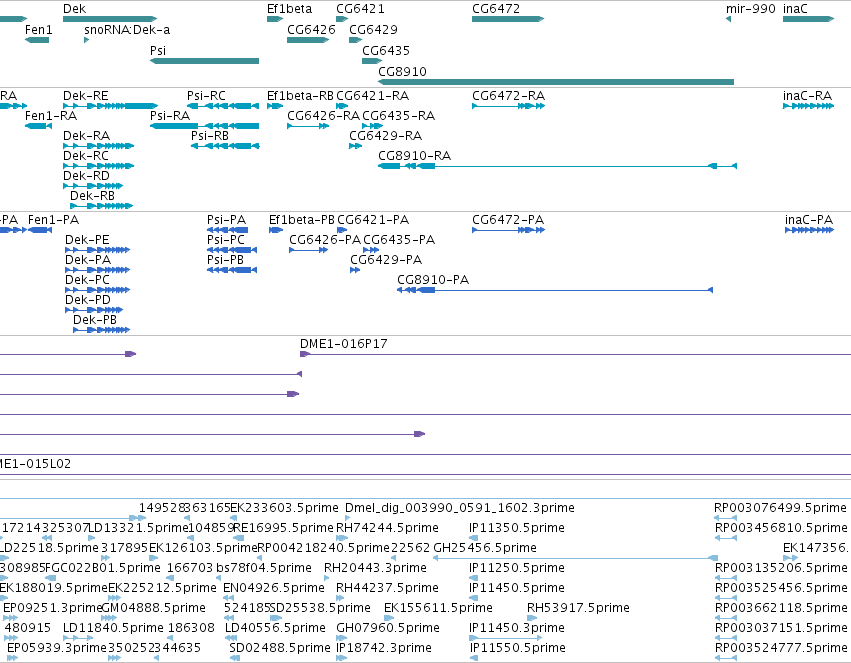This screenshot has width=851, height=663.
Task: Open the EK155611.5prime EST
Action: tap(389, 618)
